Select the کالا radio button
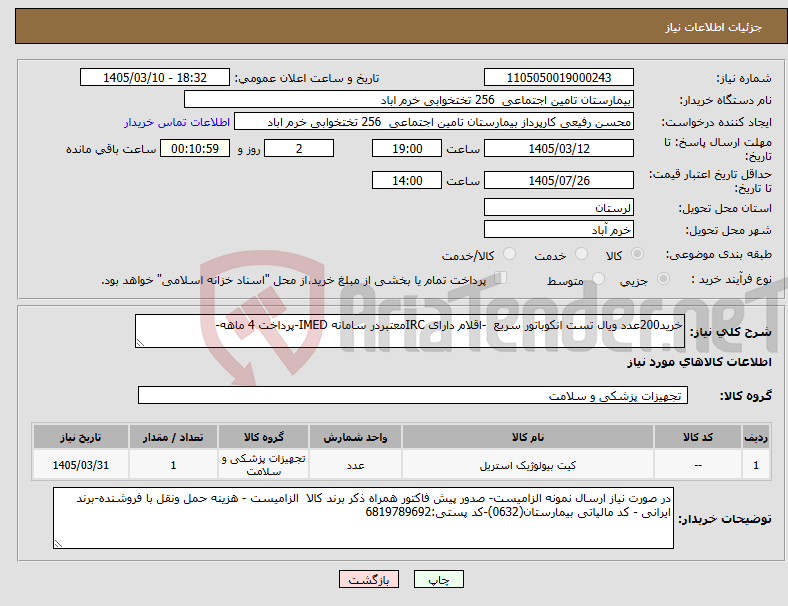 (x=637, y=254)
